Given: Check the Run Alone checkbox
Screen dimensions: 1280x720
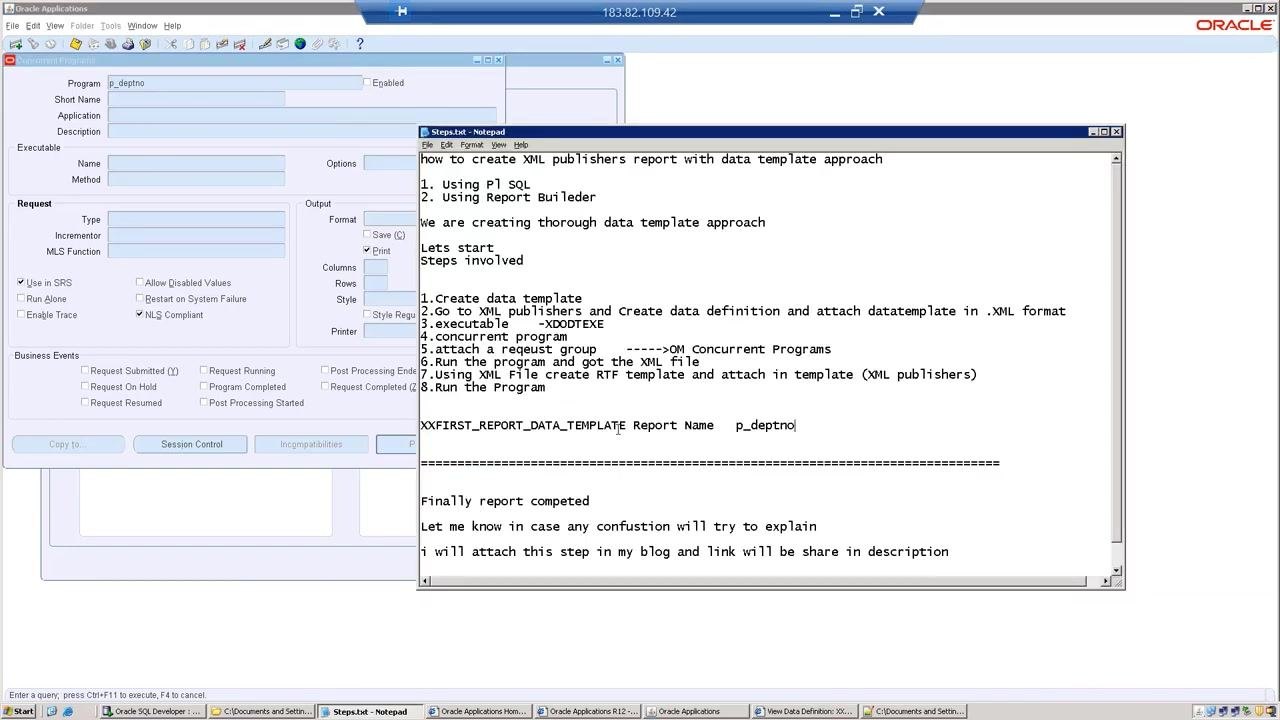Looking at the screenshot, I should (21, 299).
